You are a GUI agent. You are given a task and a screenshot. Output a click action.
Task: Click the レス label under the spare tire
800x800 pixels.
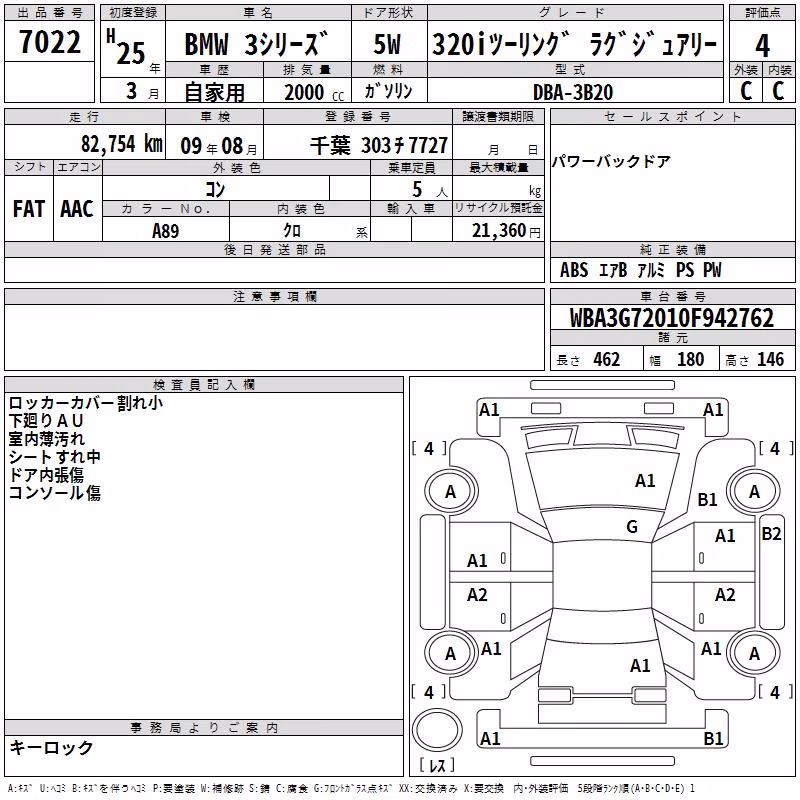click(x=437, y=765)
